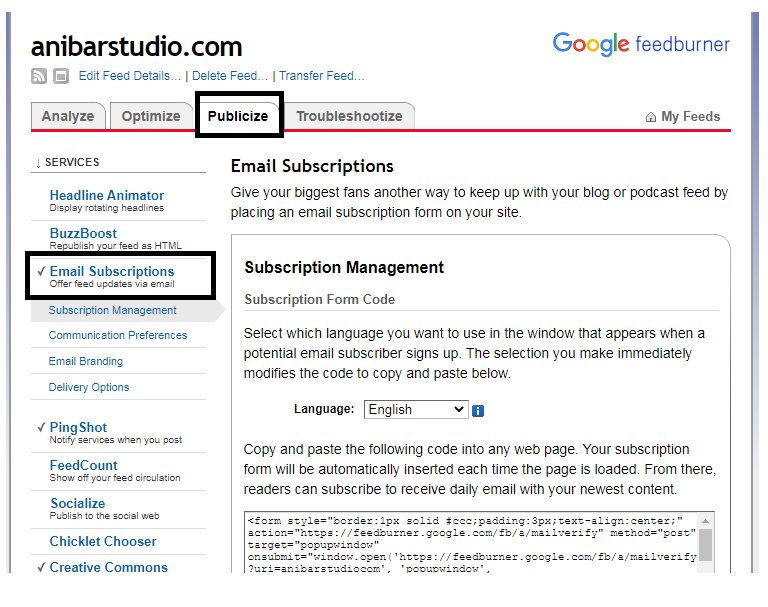Open PingShot service

[x=78, y=427]
